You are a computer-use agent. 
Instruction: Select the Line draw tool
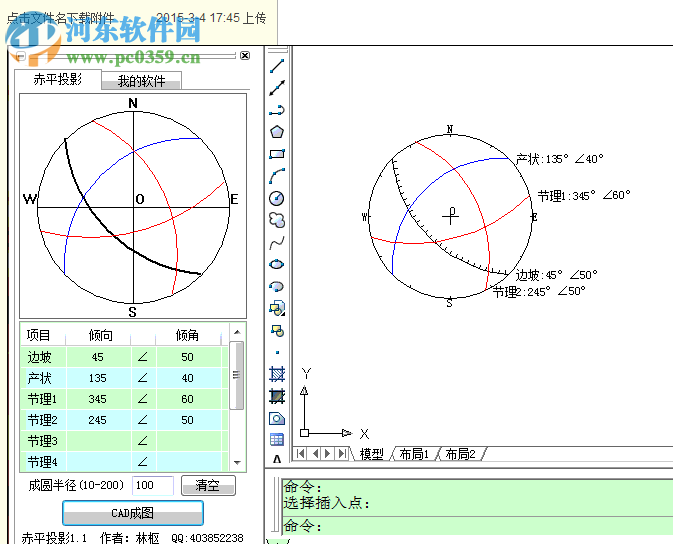click(277, 66)
